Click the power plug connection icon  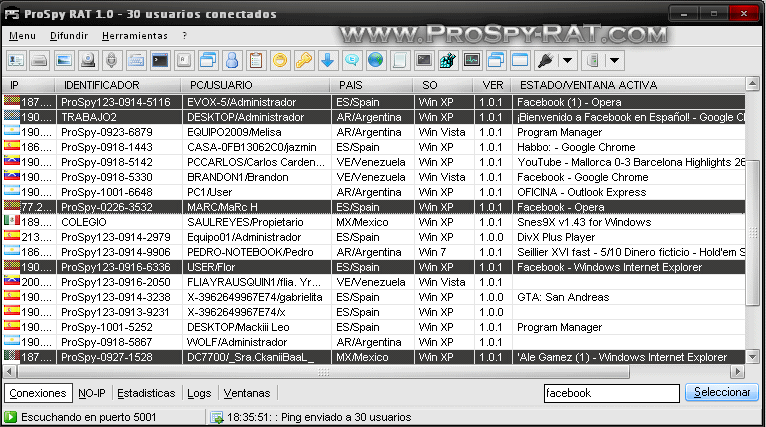[545, 61]
